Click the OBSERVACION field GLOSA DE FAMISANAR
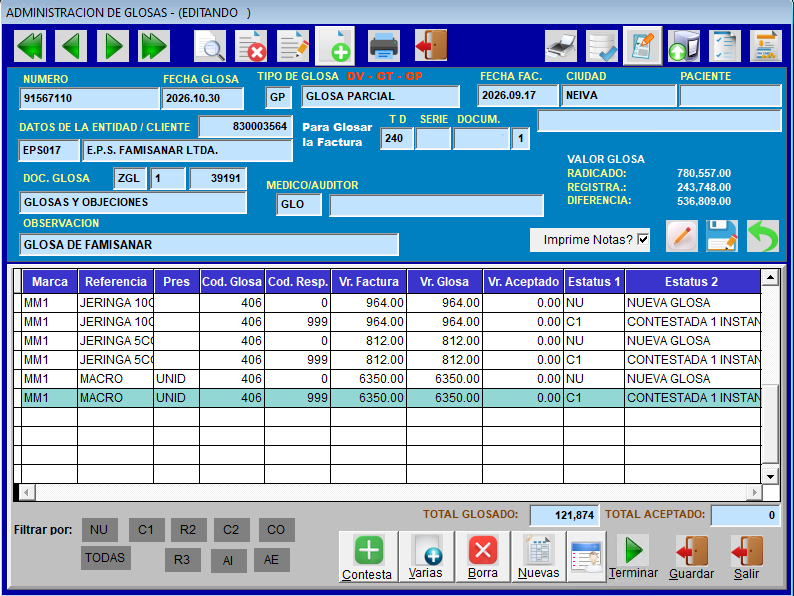The image size is (794, 596). pyautogui.click(x=209, y=245)
